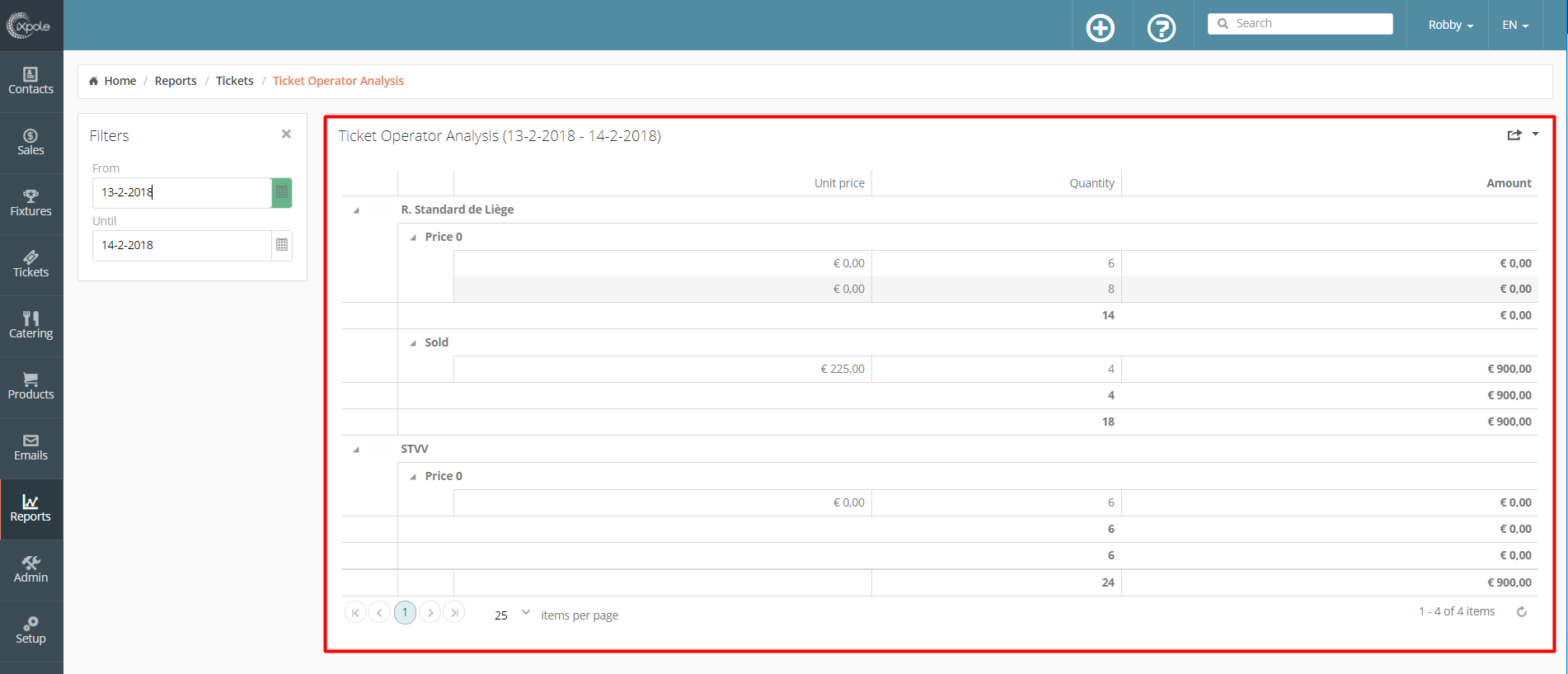Click Ticket Operator Analysis breadcrumb
Image resolution: width=1568 pixels, height=674 pixels.
tap(338, 81)
